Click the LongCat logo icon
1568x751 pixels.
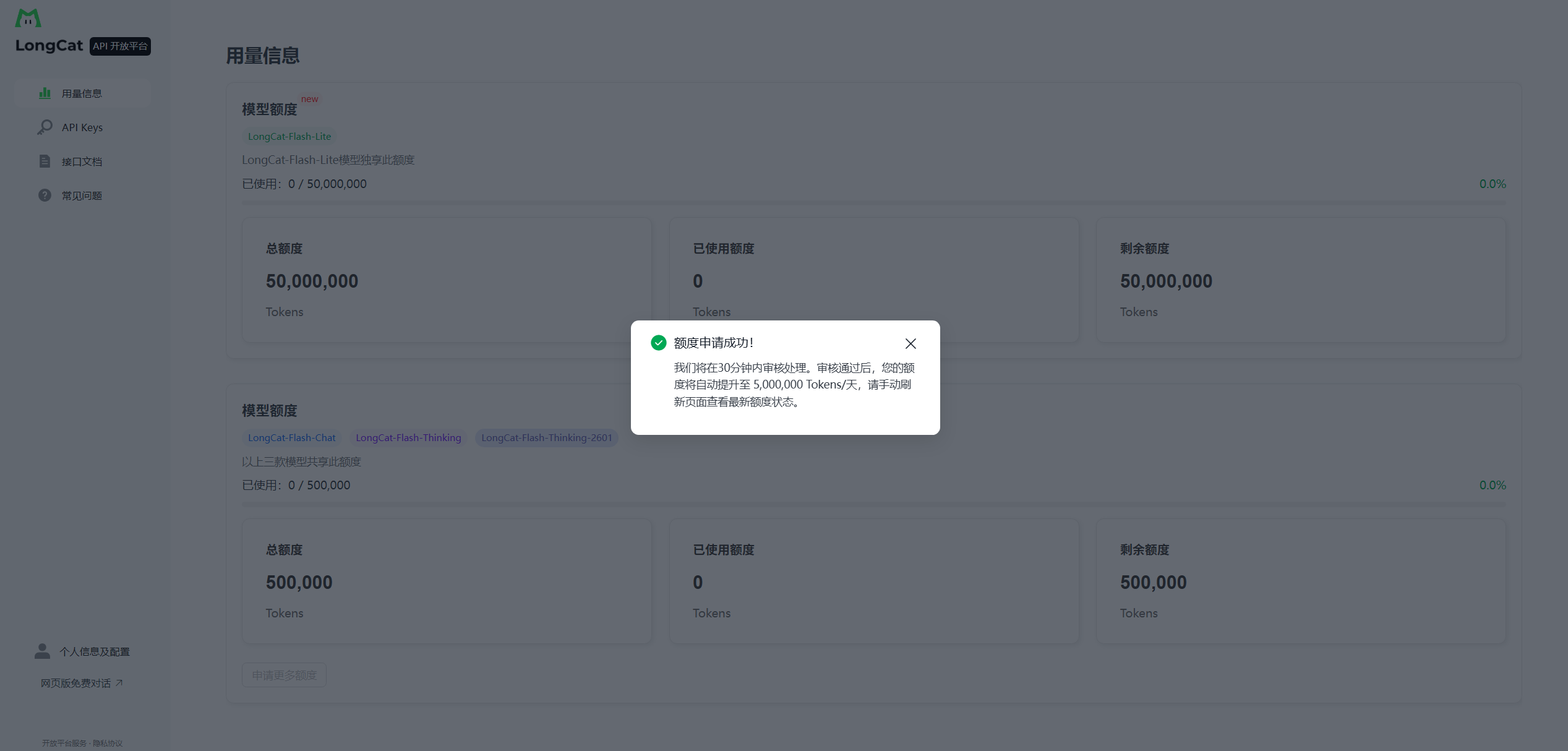[28, 17]
